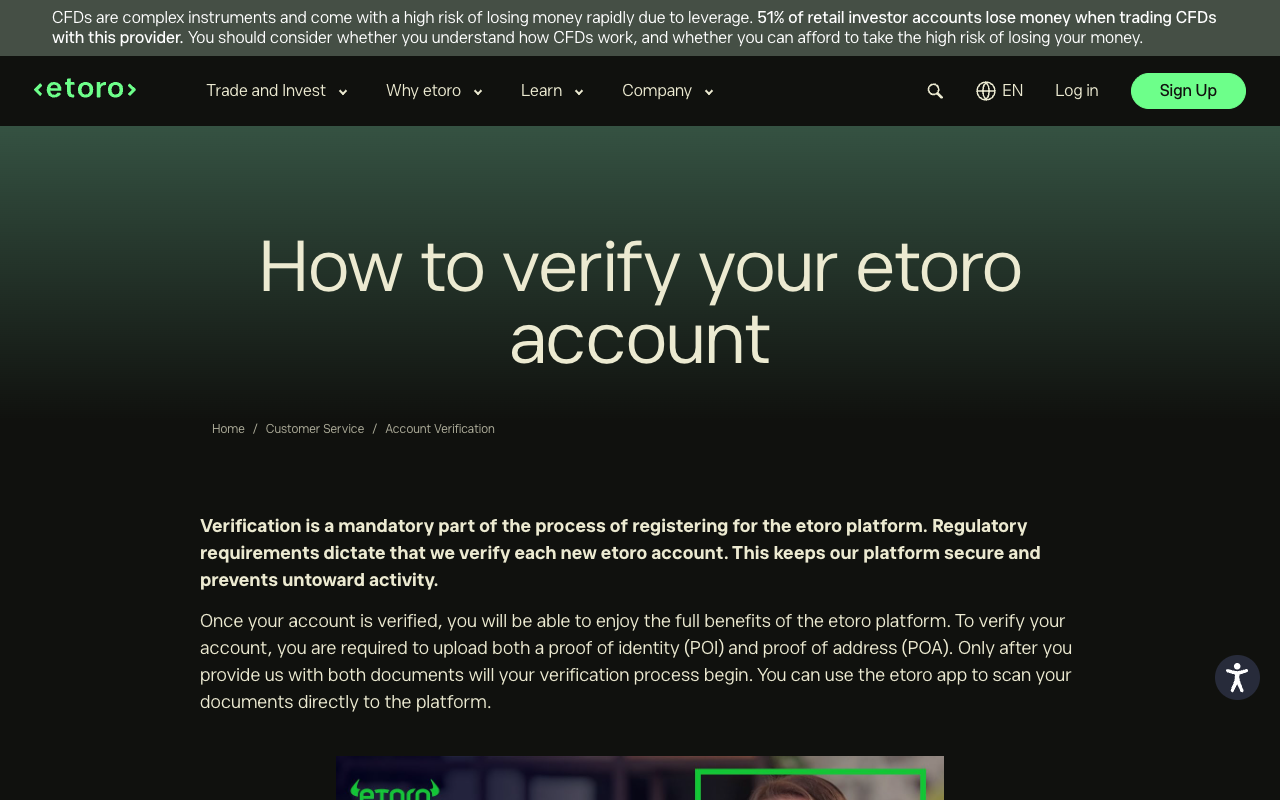The image size is (1280, 800).
Task: Open the Learn menu
Action: (x=541, y=91)
